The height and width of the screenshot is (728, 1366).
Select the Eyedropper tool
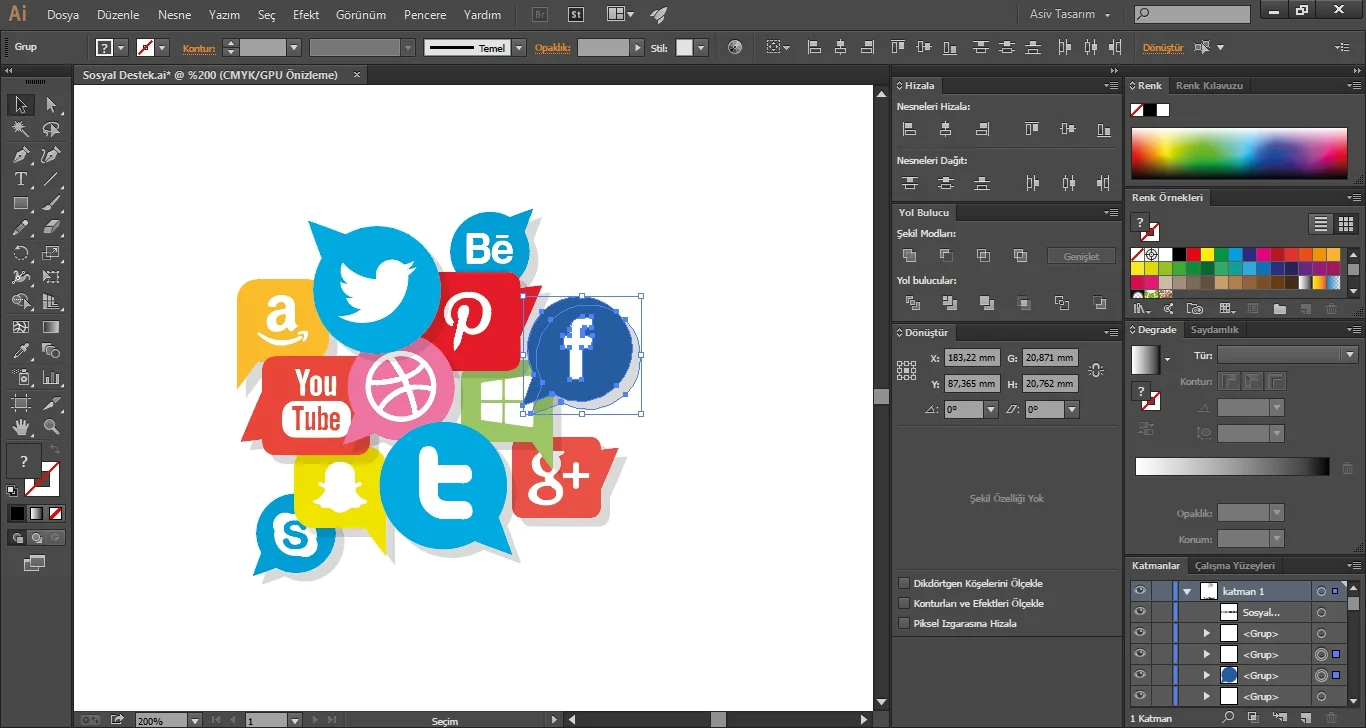pyautogui.click(x=21, y=352)
